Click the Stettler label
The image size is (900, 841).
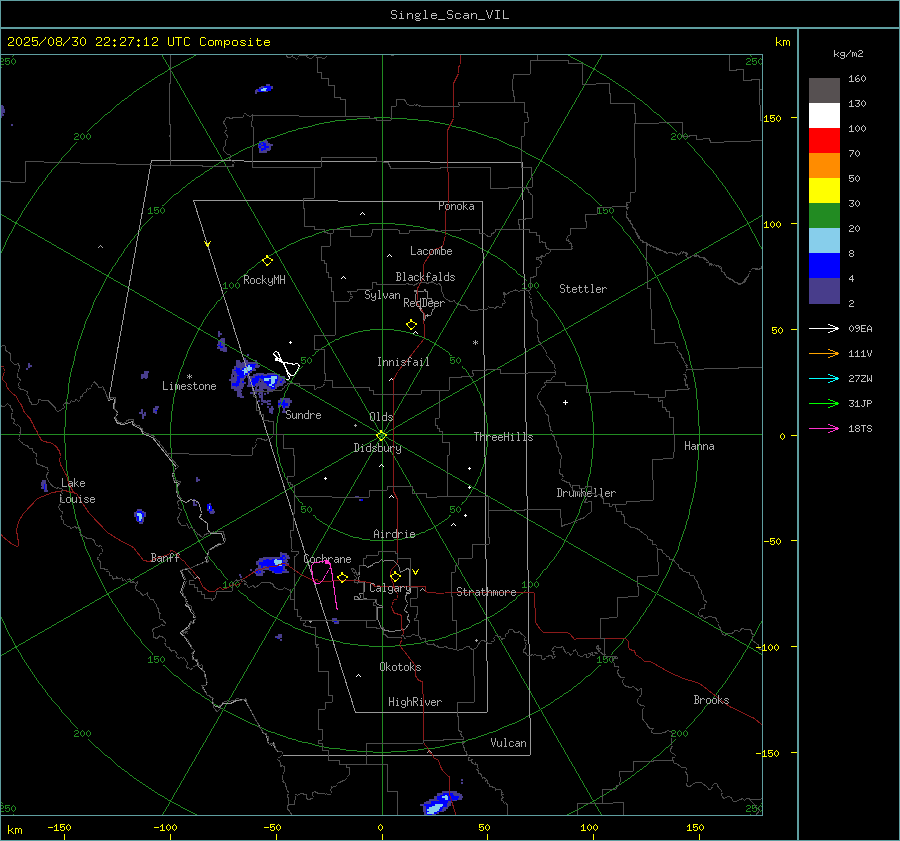point(583,289)
